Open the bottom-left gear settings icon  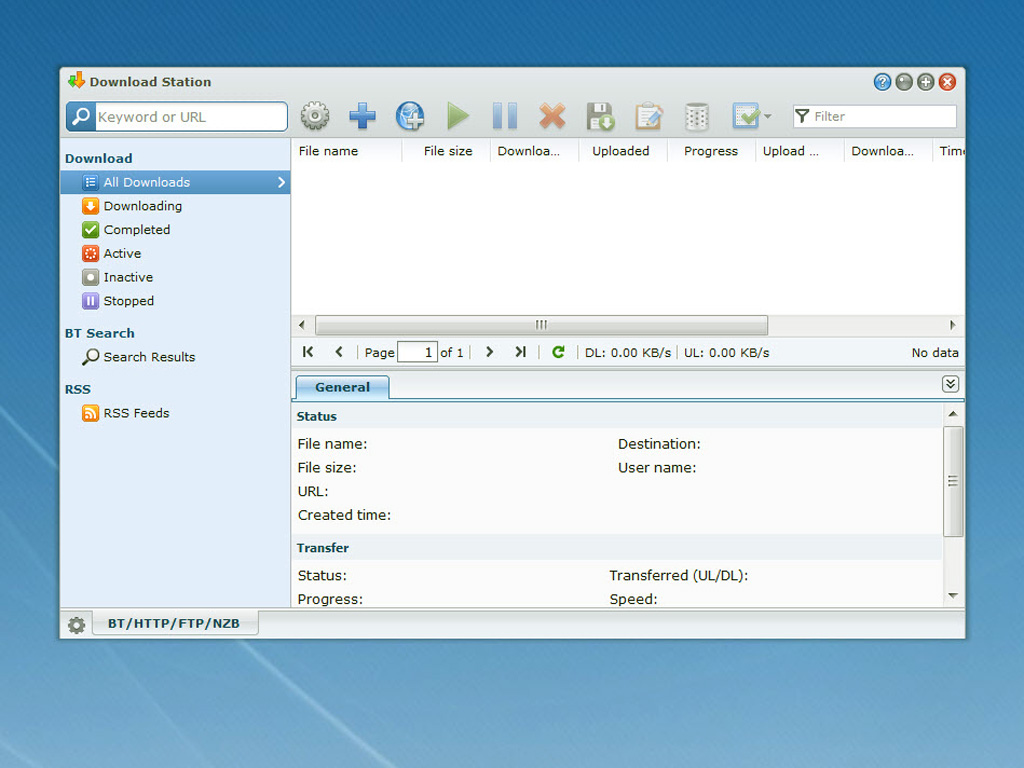(x=76, y=625)
